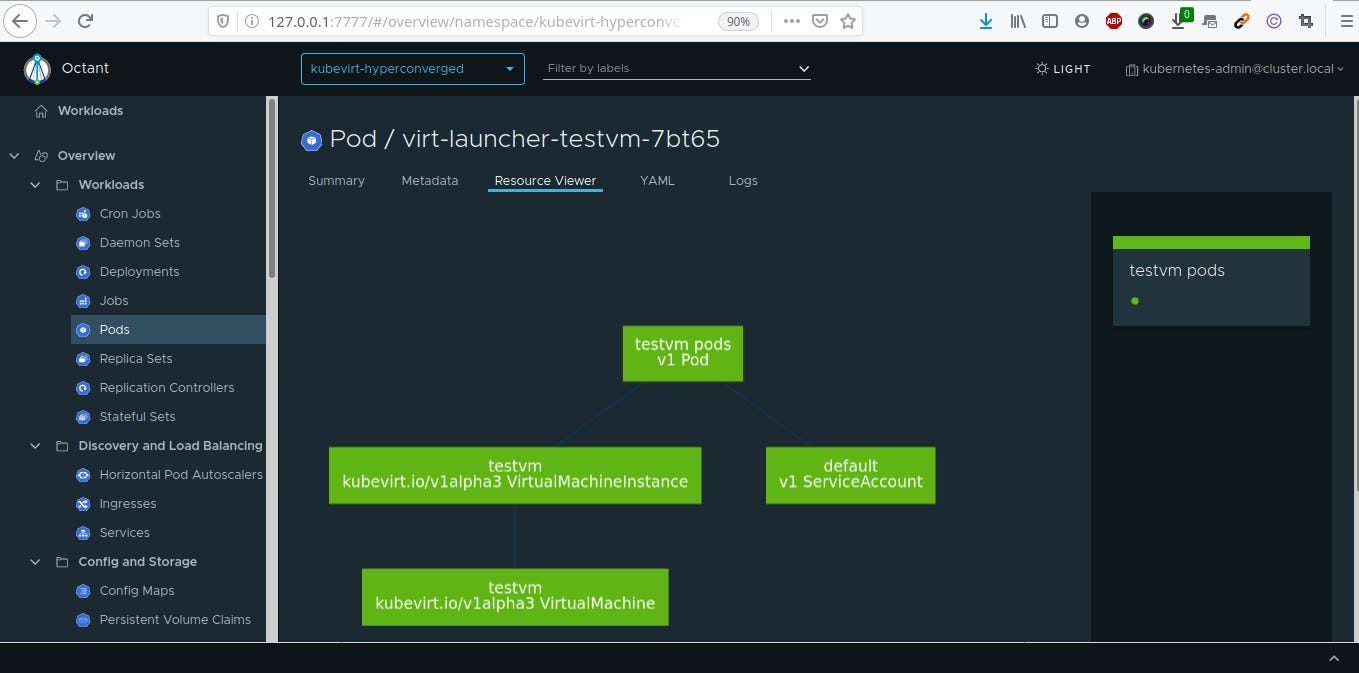Click the Octant logo icon

pyautogui.click(x=37, y=68)
